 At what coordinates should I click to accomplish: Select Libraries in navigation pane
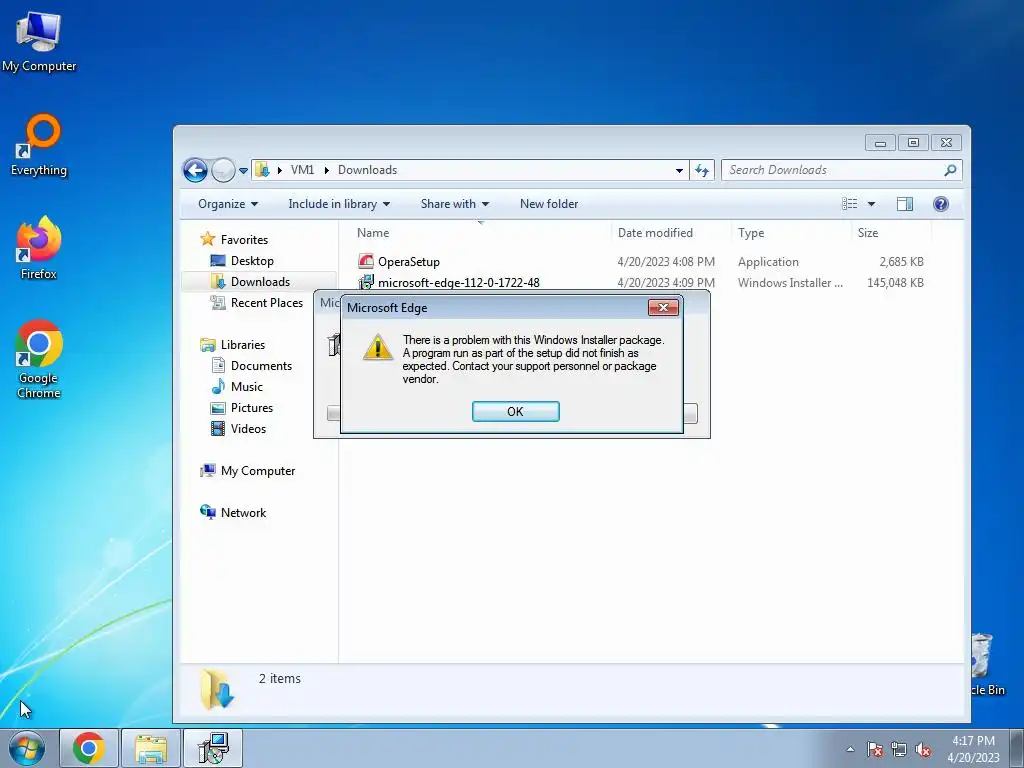click(242, 345)
